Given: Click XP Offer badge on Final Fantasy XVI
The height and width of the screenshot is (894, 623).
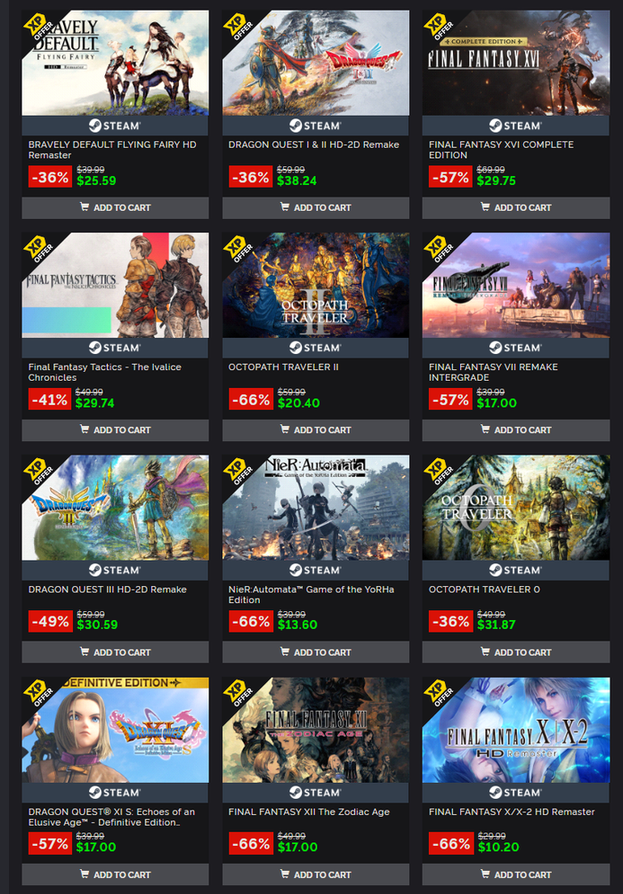Looking at the screenshot, I should pyautogui.click(x=438, y=26).
